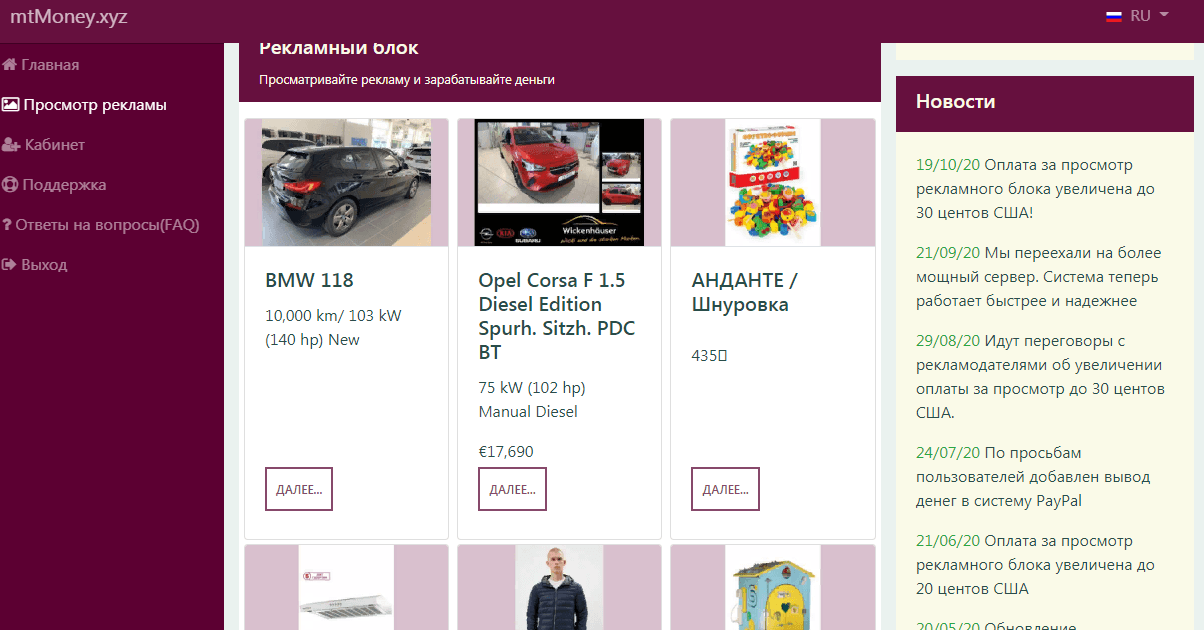The image size is (1204, 630).
Task: Click the question mark icon beside FAQ
Action: [x=7, y=225]
